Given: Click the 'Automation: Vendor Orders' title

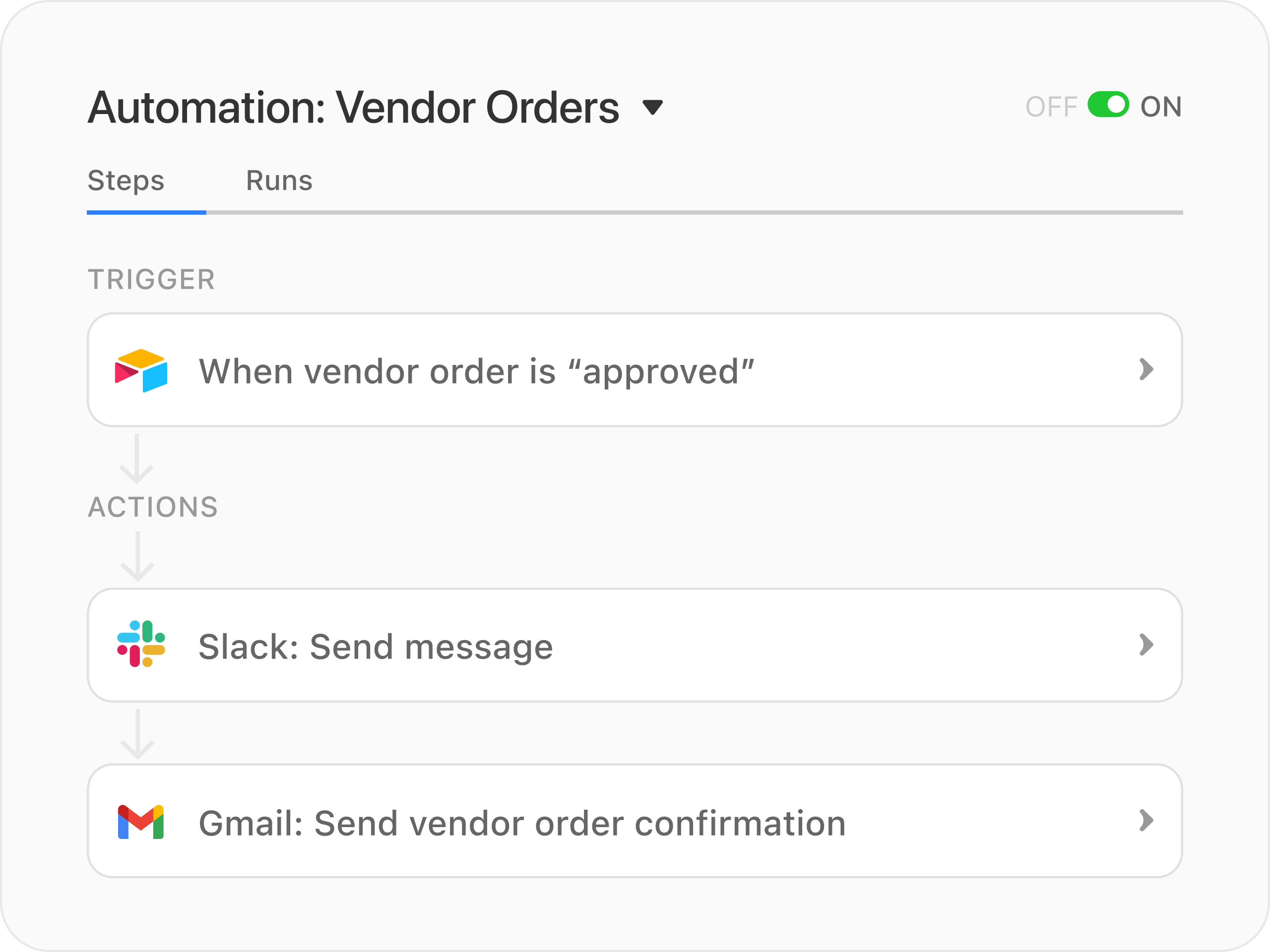Looking at the screenshot, I should coord(353,107).
